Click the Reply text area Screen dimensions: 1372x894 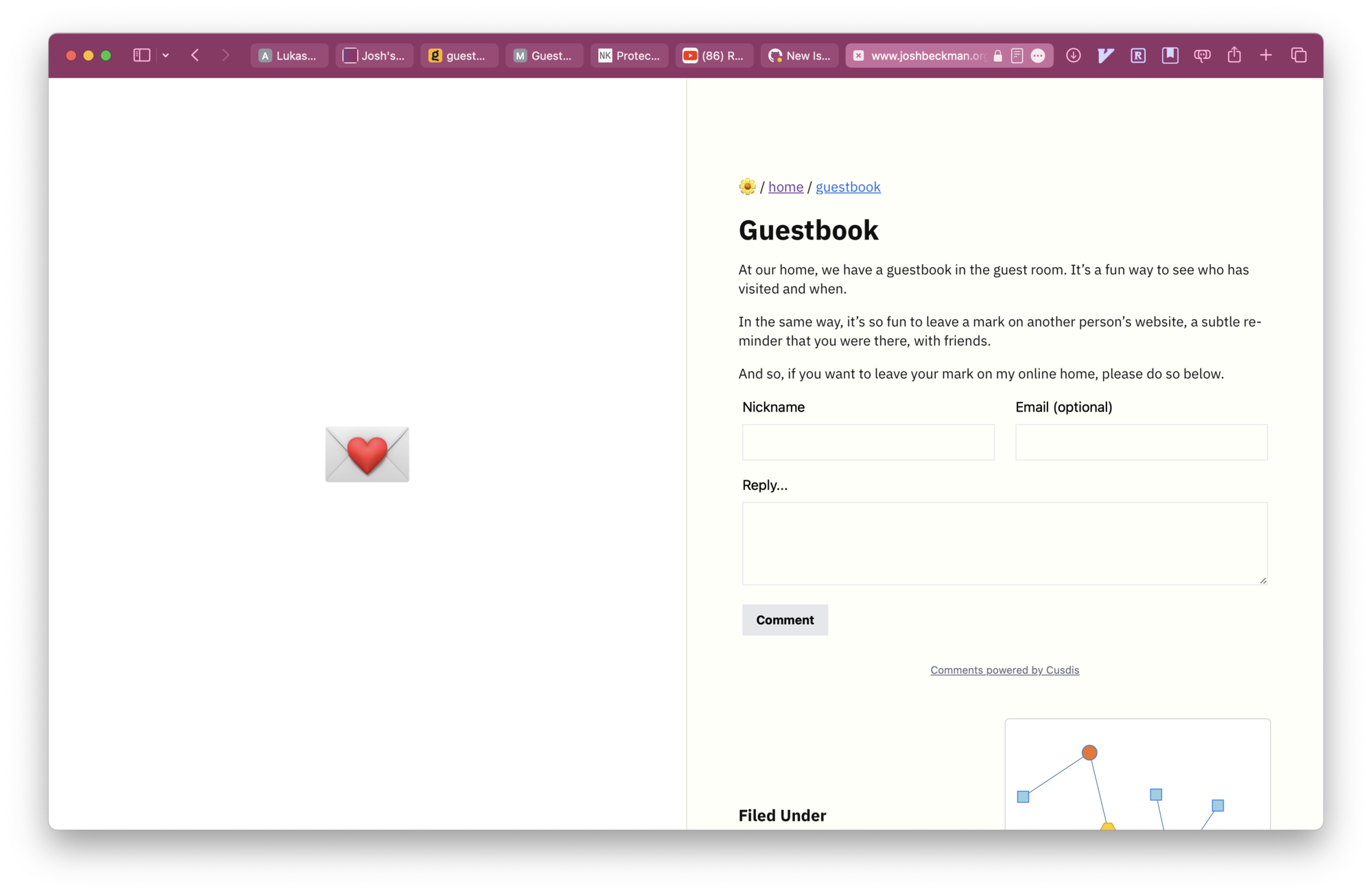[x=1004, y=543]
